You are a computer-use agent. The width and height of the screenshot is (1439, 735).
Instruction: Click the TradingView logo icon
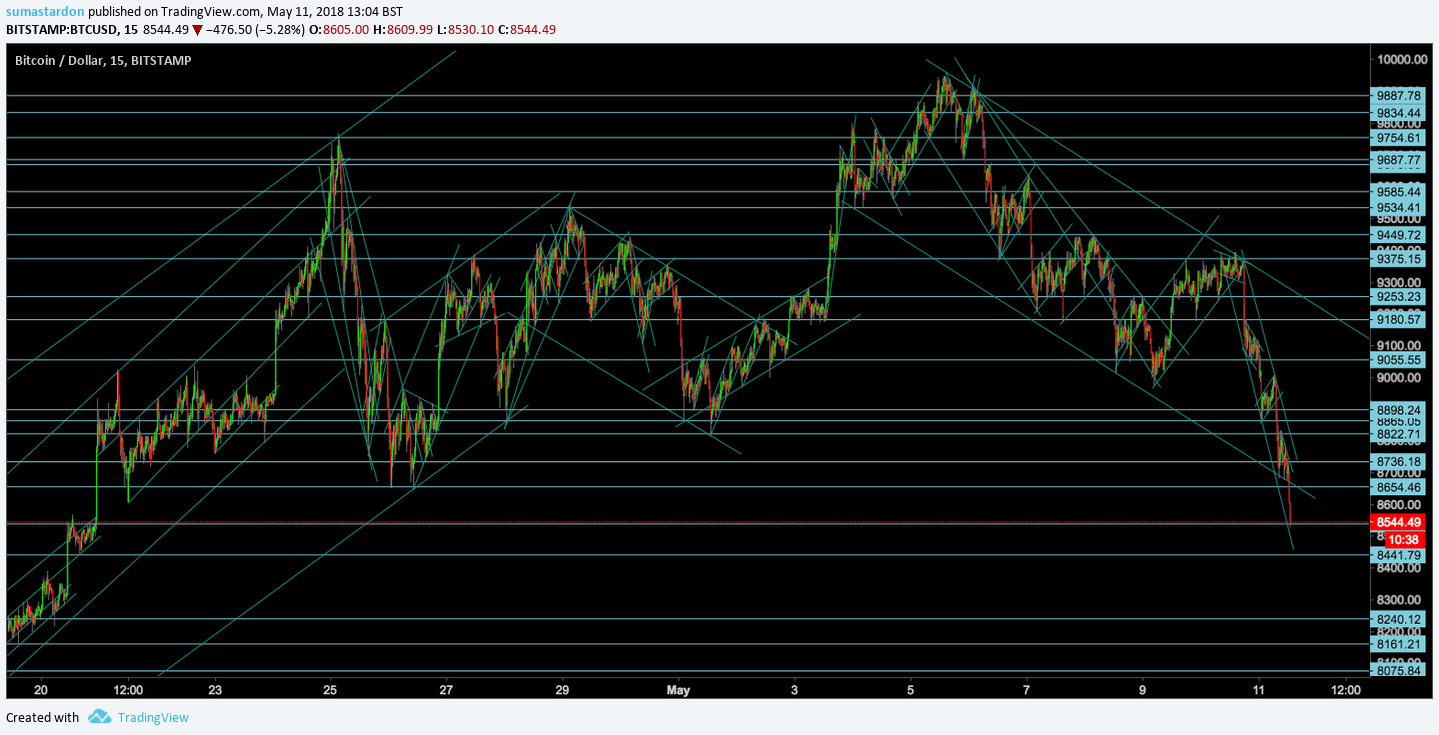(x=99, y=717)
